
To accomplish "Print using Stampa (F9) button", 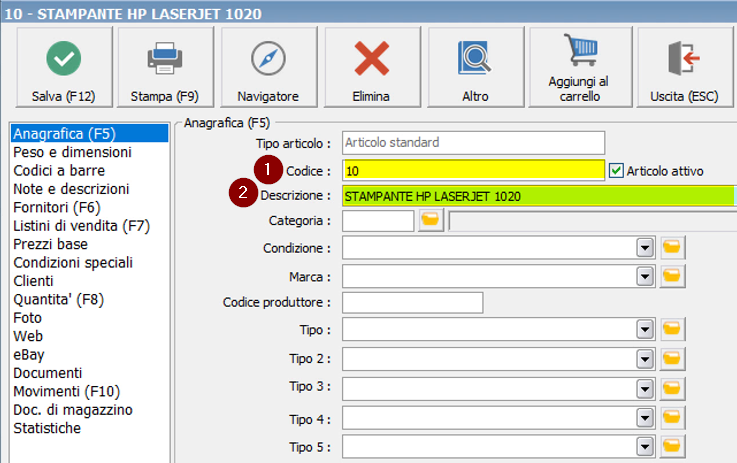I will [165, 67].
